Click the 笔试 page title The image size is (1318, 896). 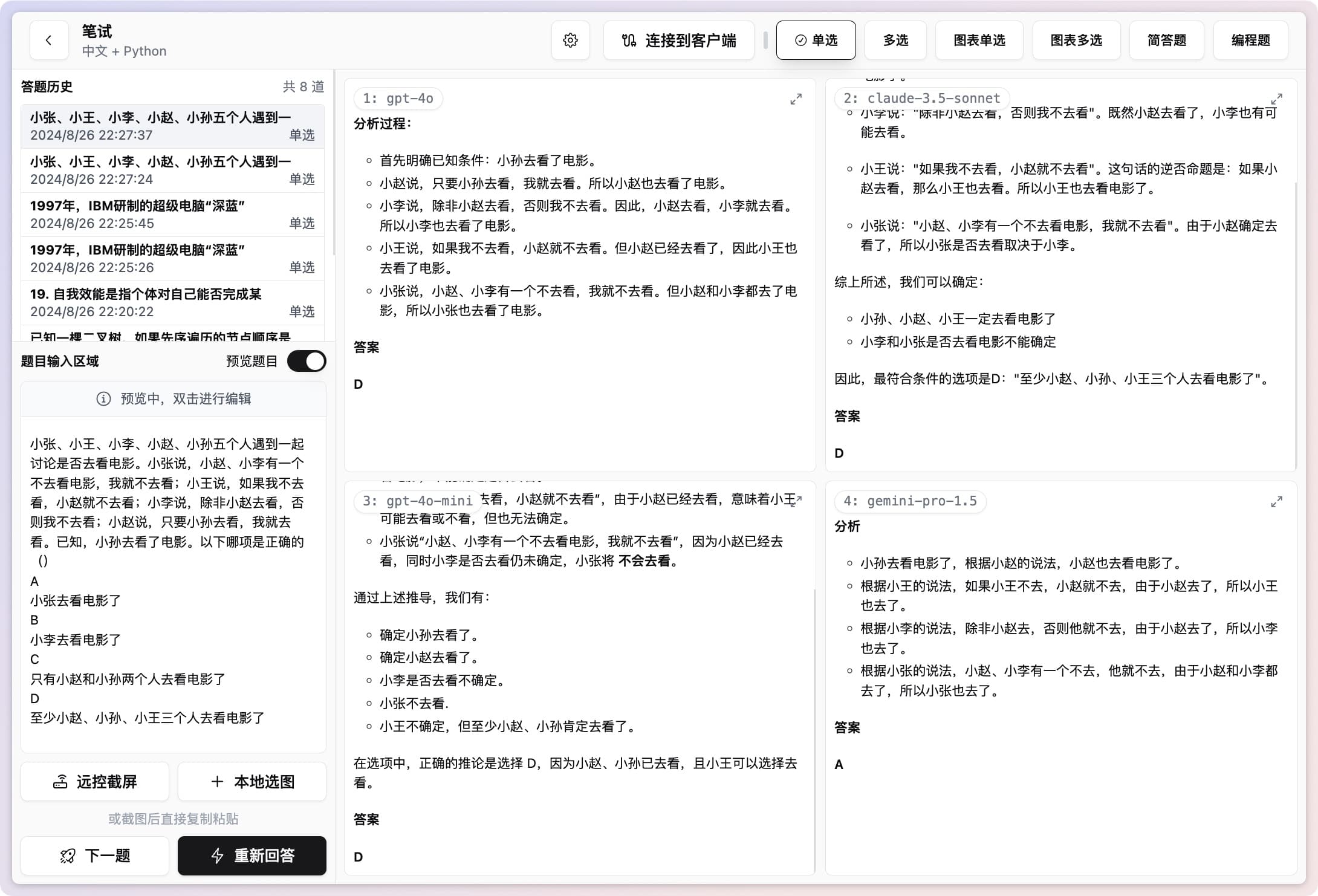click(x=97, y=31)
